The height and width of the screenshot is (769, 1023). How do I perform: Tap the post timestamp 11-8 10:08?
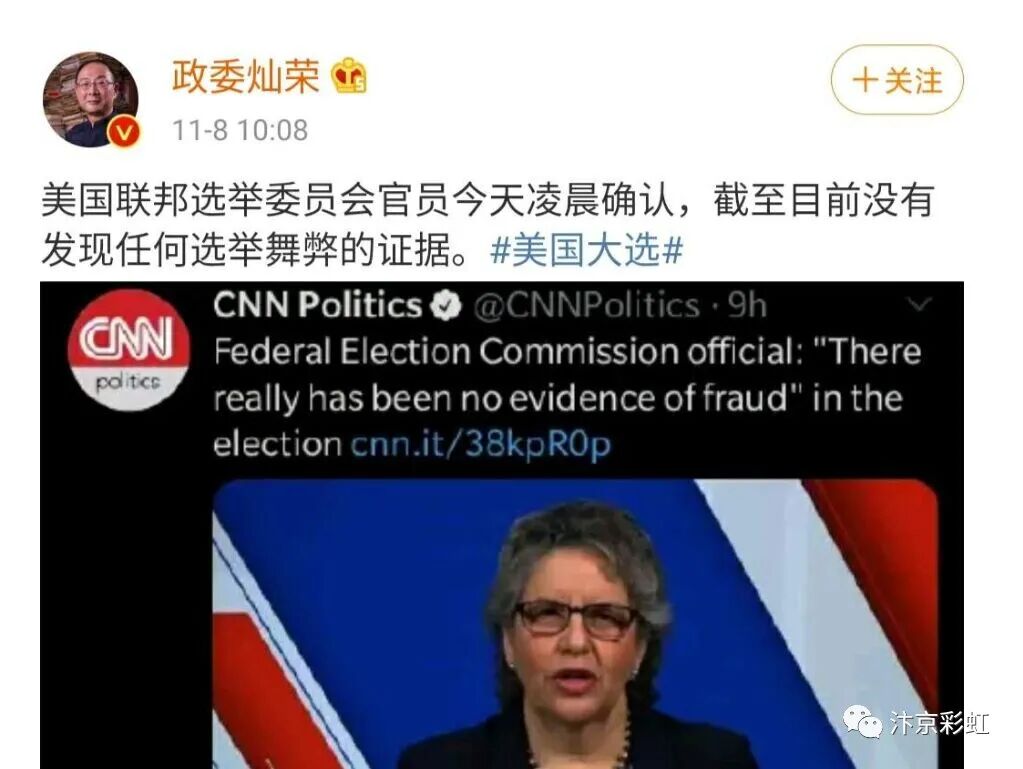point(239,130)
